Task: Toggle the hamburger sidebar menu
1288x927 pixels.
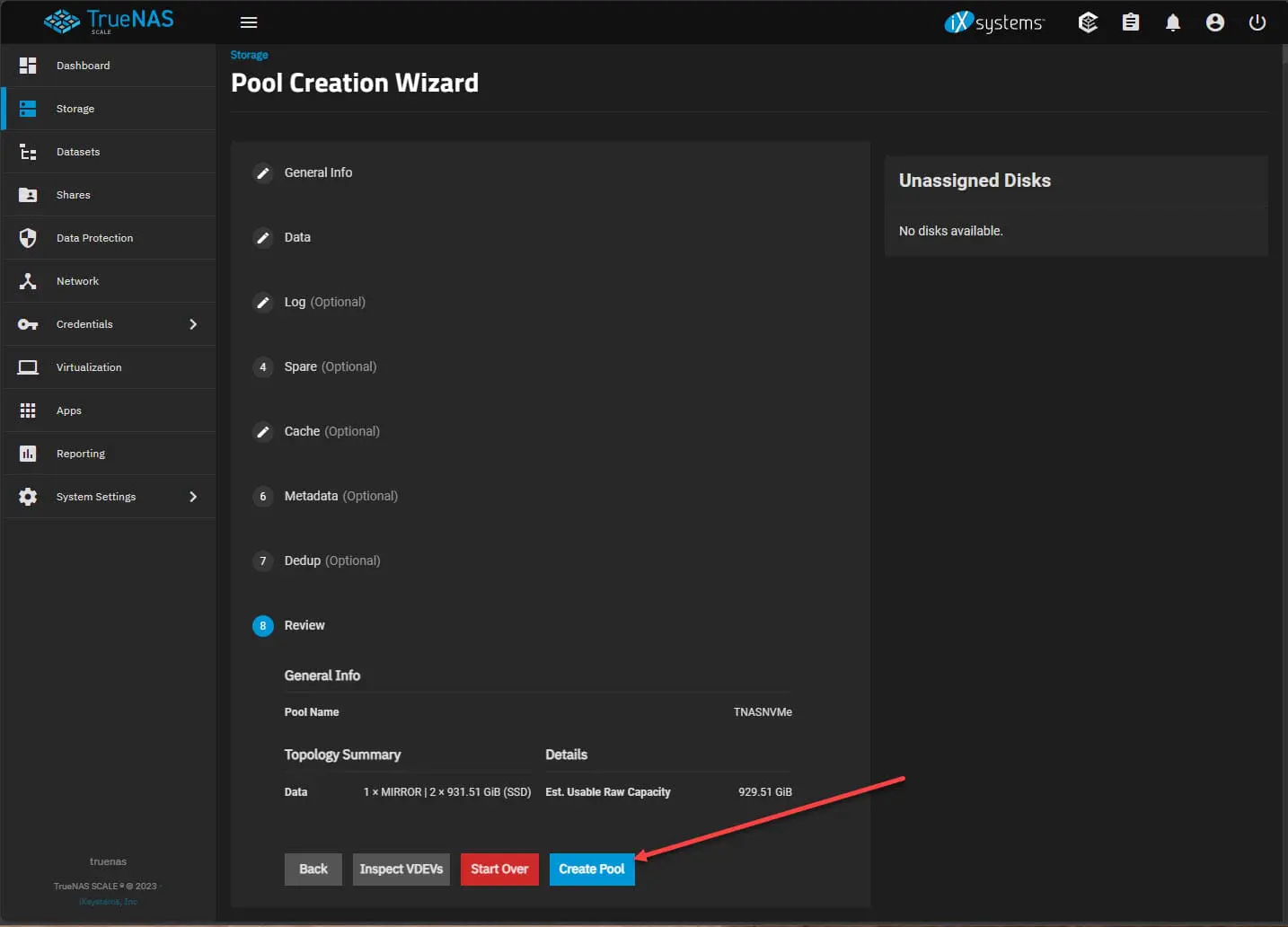Action: tap(249, 22)
